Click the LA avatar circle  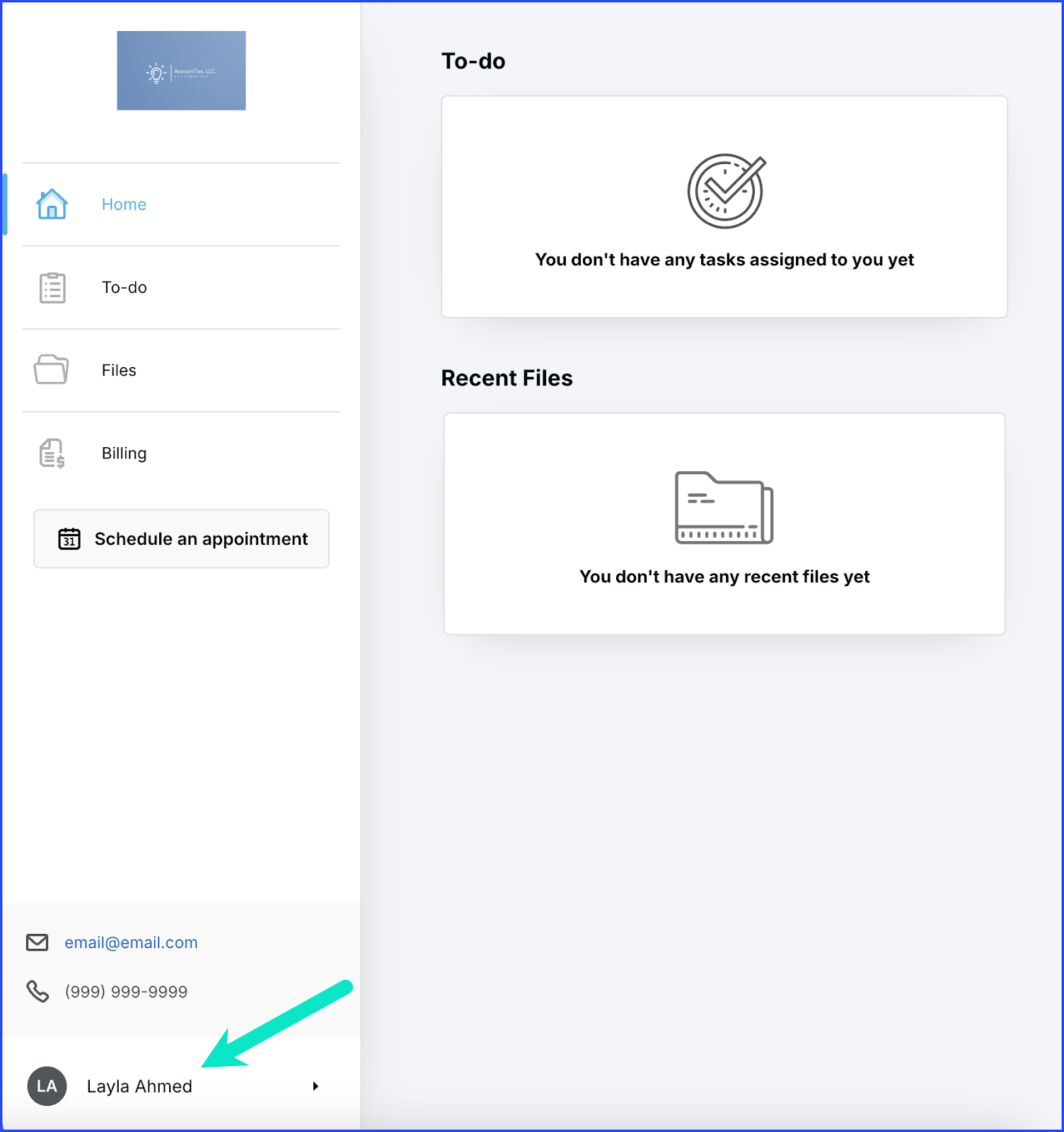[47, 1086]
